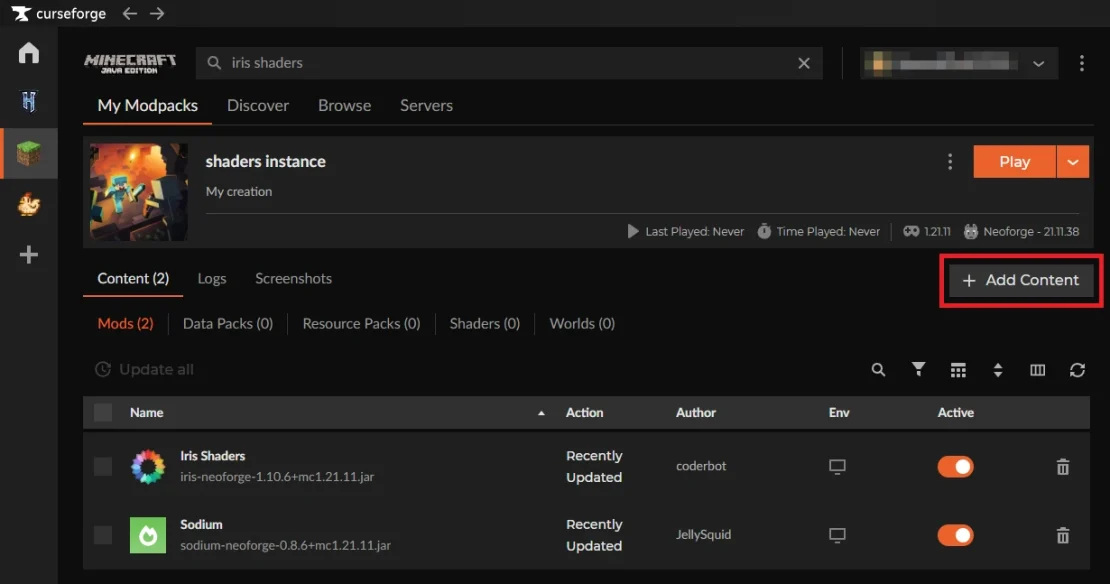Select the Minecraft grass block sidebar icon
Screen dimensions: 1110x584
pyautogui.click(x=29, y=153)
